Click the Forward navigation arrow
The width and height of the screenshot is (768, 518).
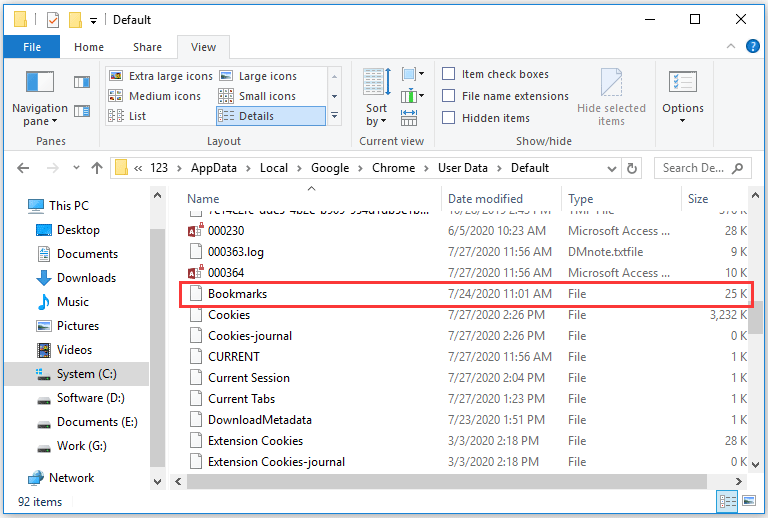[52, 168]
